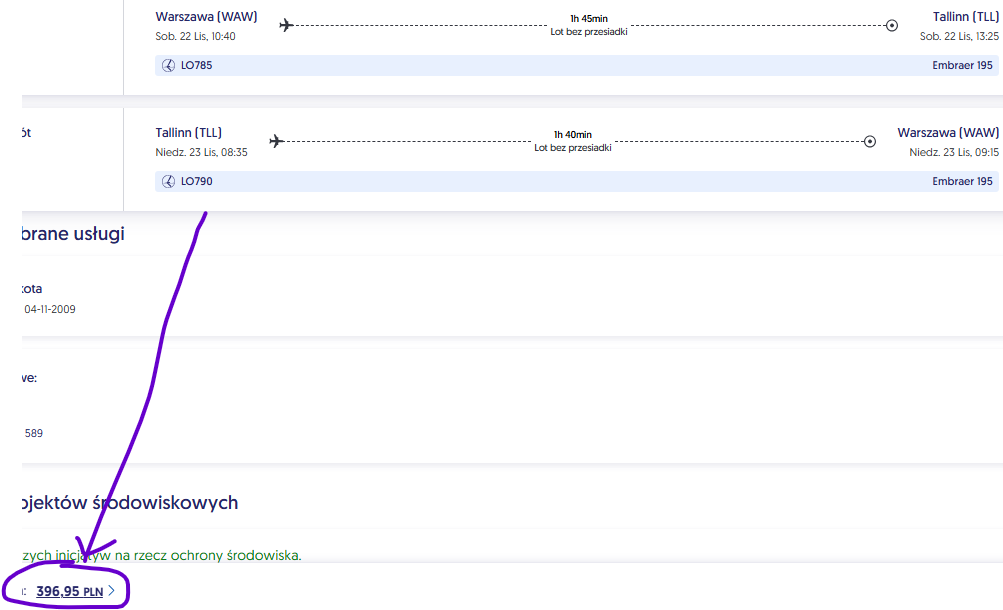Click Lot bez przesiadki under 1h 45min
This screenshot has width=1003, height=610.
pyautogui.click(x=589, y=32)
